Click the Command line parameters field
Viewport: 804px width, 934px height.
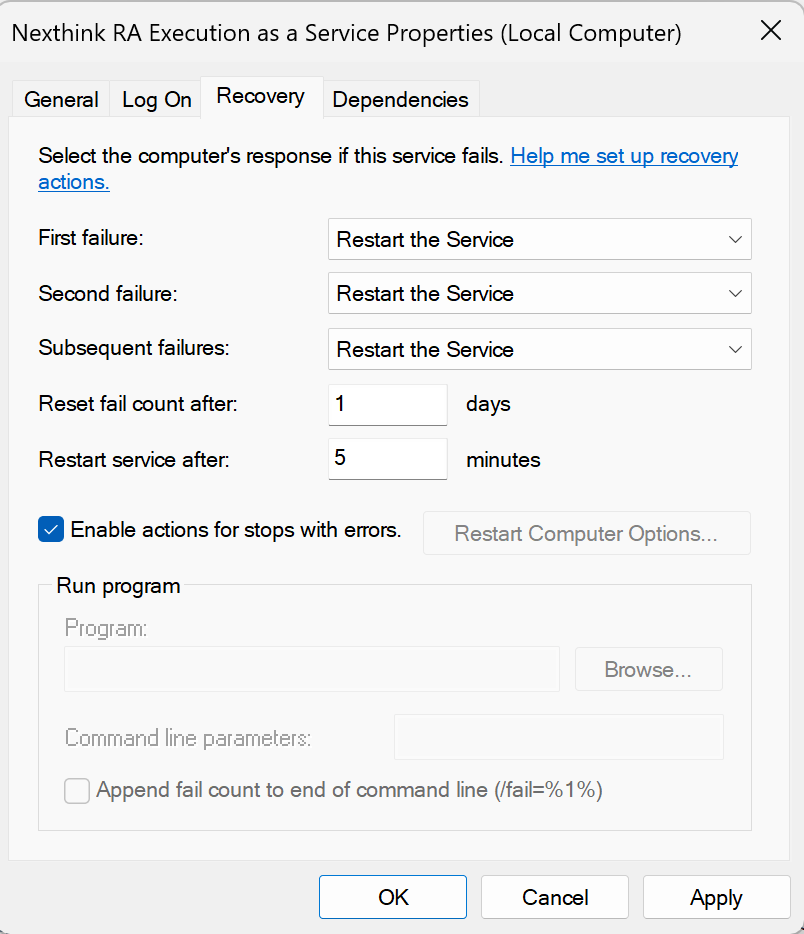pyautogui.click(x=558, y=738)
